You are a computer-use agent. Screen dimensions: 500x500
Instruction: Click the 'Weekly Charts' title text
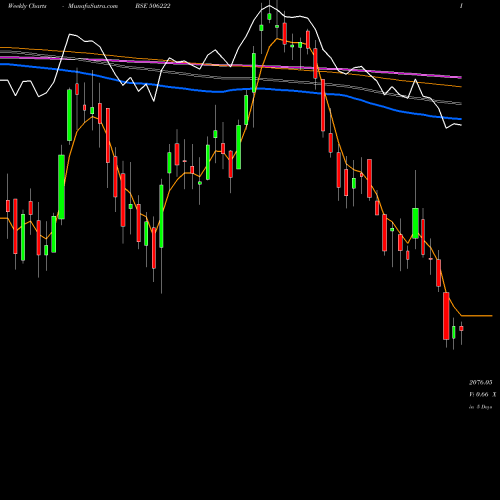click(27, 6)
